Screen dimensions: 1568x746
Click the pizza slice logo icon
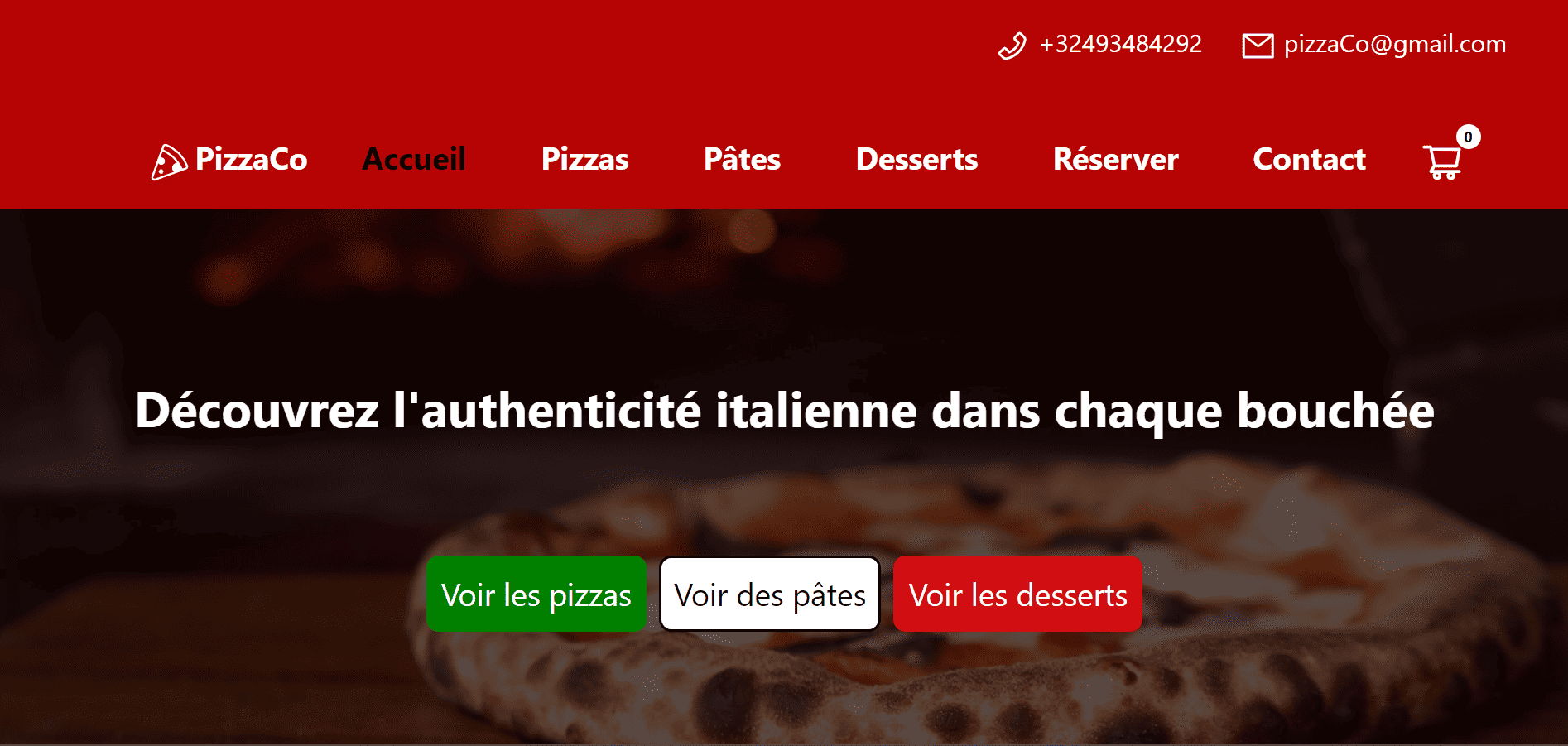pyautogui.click(x=169, y=161)
